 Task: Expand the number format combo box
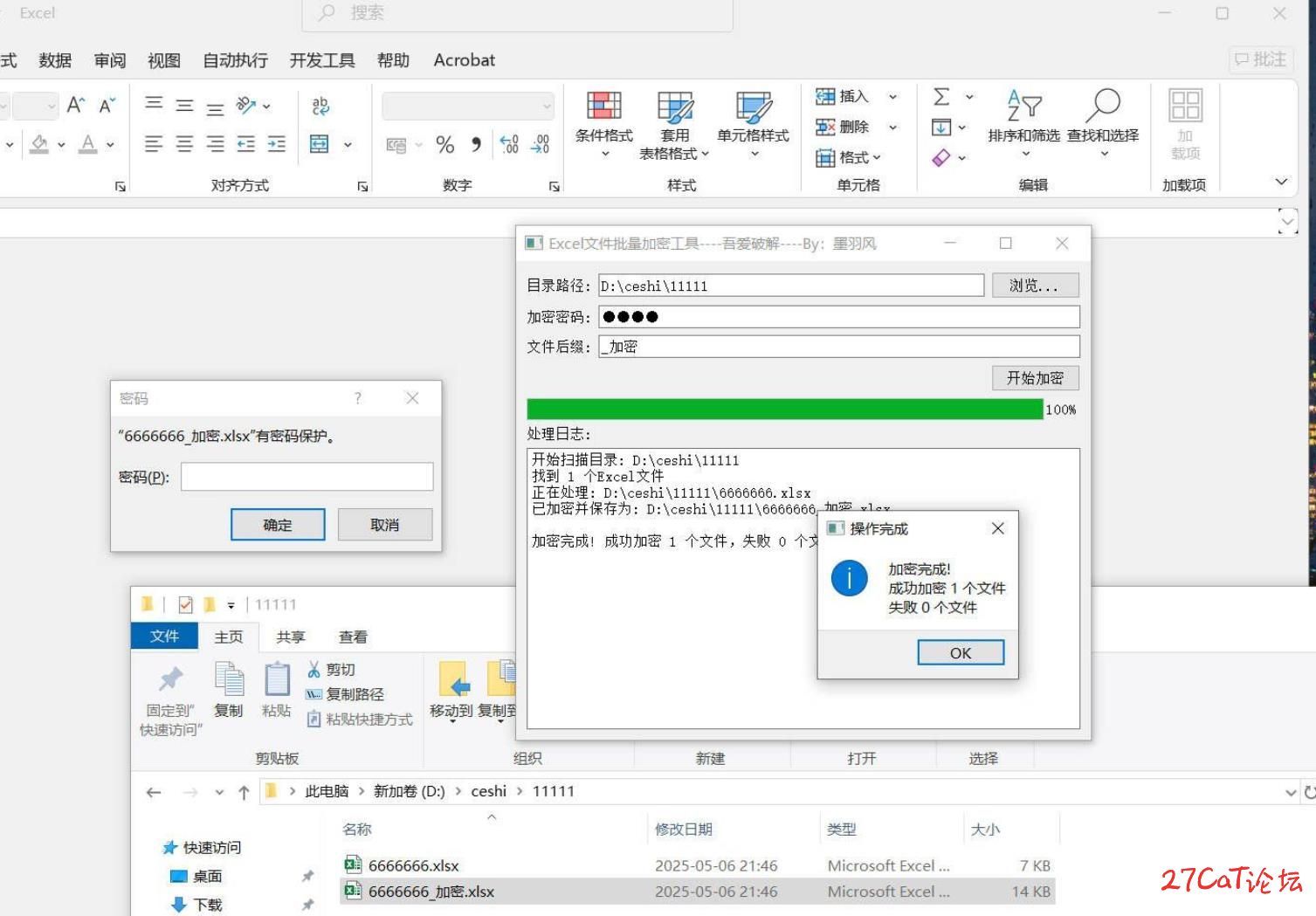click(x=547, y=107)
